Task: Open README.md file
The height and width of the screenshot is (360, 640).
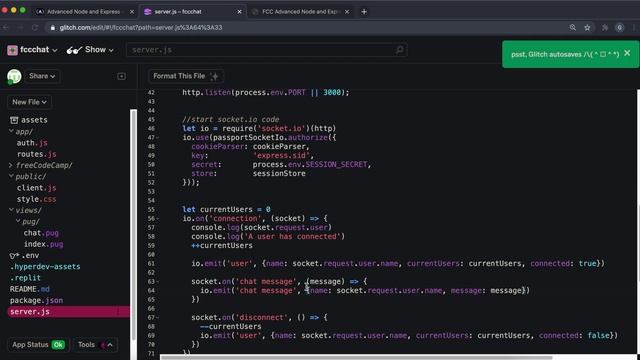Action: pyautogui.click(x=29, y=289)
